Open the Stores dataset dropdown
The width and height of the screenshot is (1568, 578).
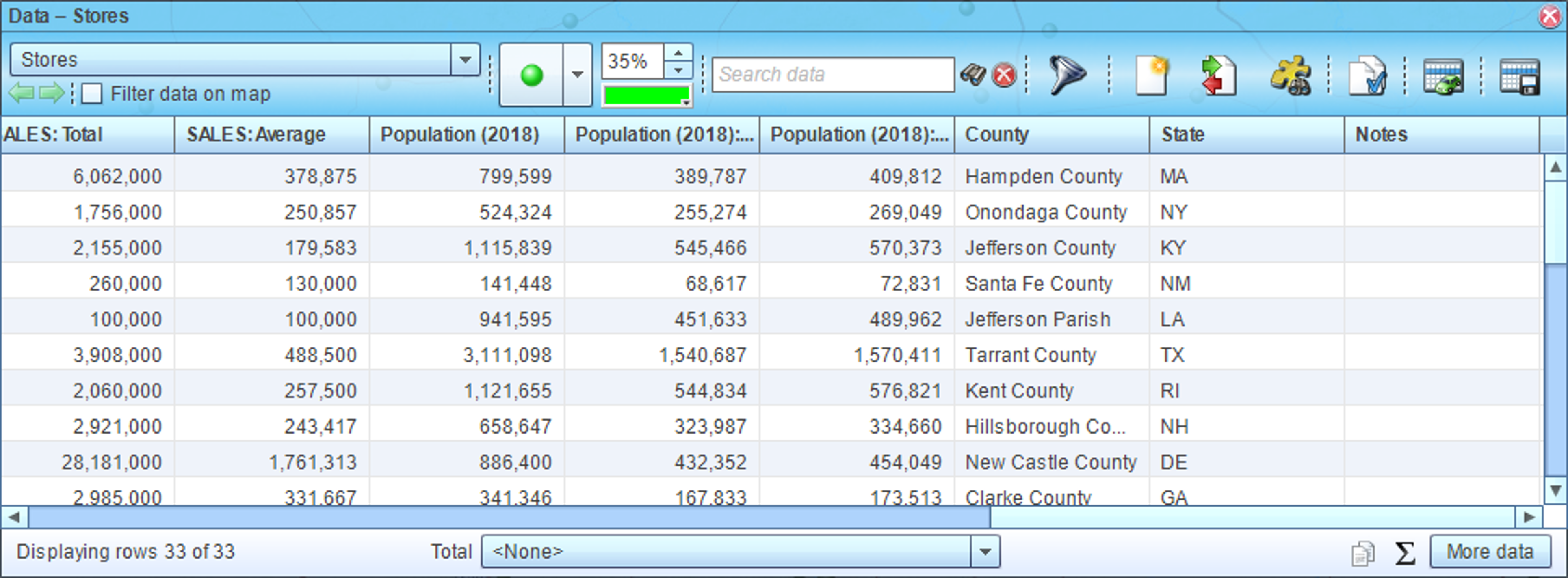click(x=466, y=60)
